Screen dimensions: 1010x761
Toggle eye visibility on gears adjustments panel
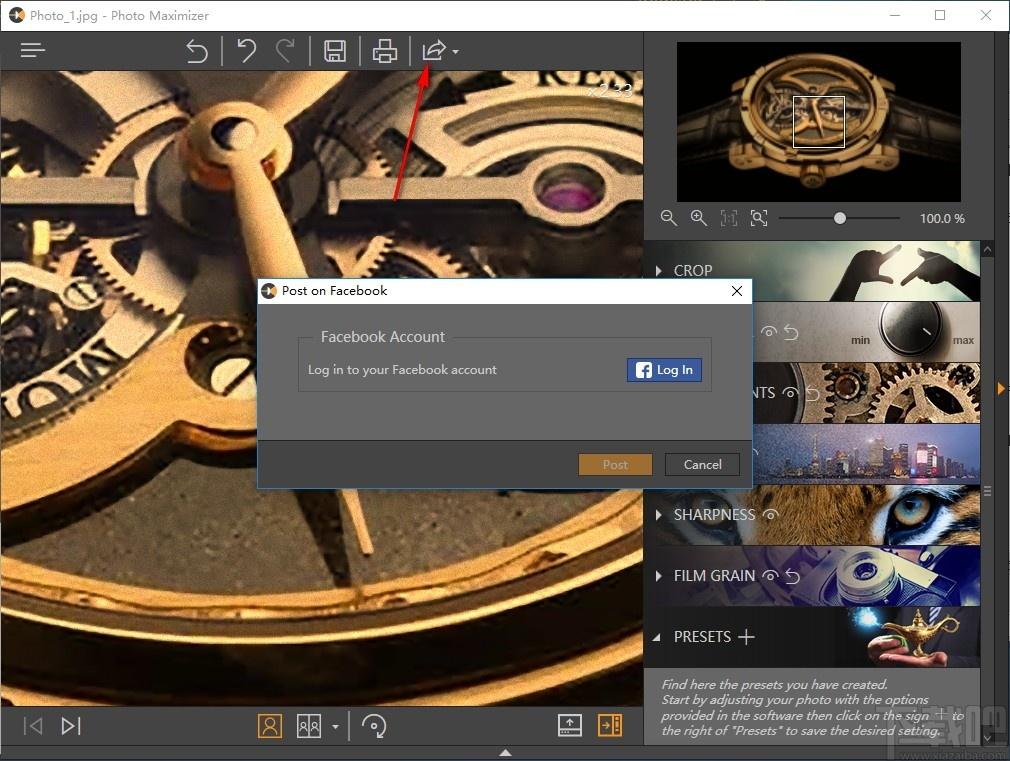coord(790,392)
